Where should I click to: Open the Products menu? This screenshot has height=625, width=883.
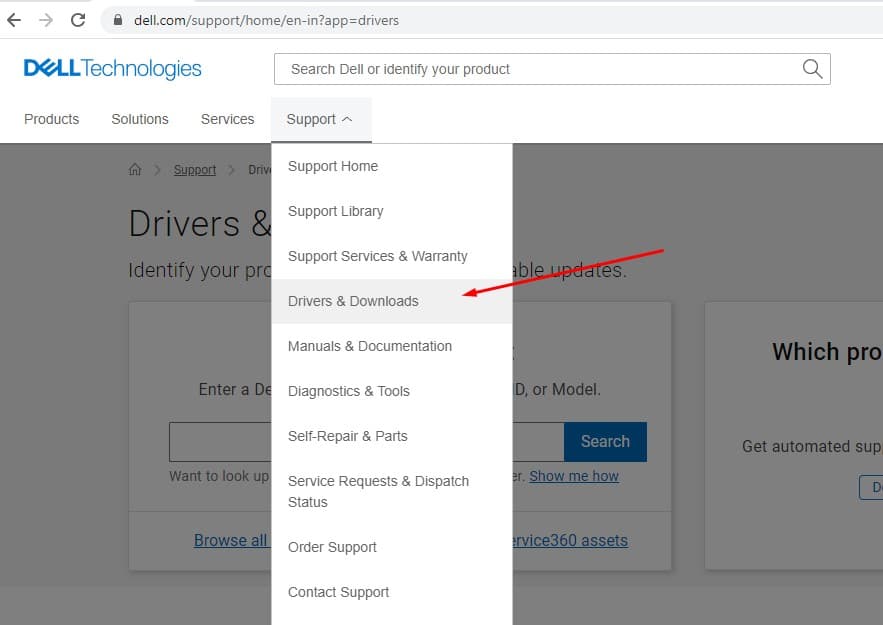pyautogui.click(x=51, y=119)
